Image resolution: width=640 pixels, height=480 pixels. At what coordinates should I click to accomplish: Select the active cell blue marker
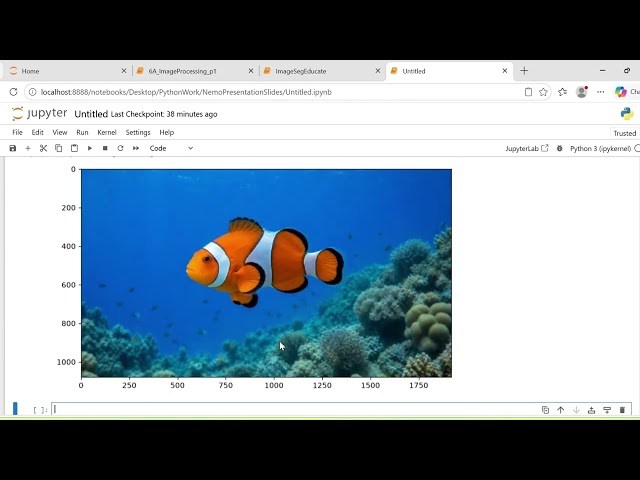coord(15,409)
